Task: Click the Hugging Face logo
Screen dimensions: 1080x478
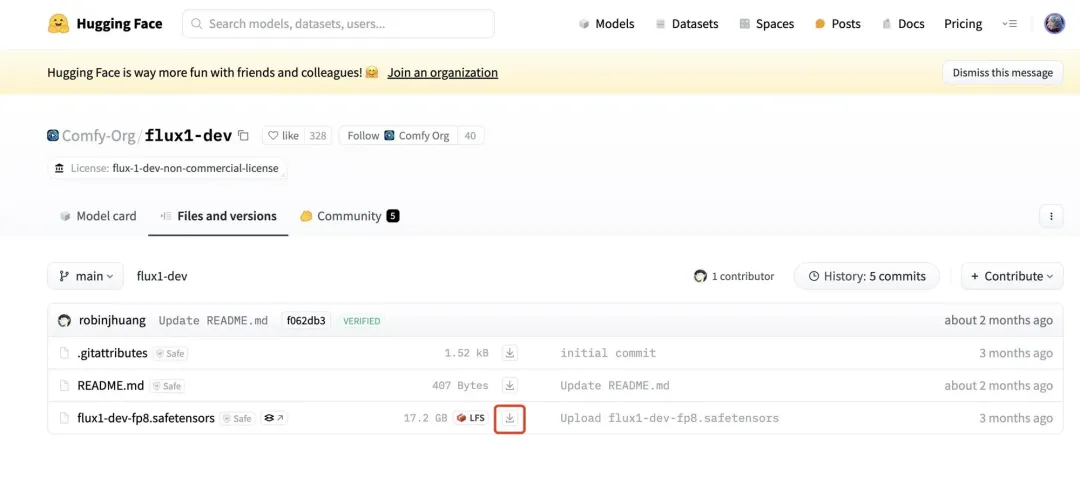Action: (105, 23)
